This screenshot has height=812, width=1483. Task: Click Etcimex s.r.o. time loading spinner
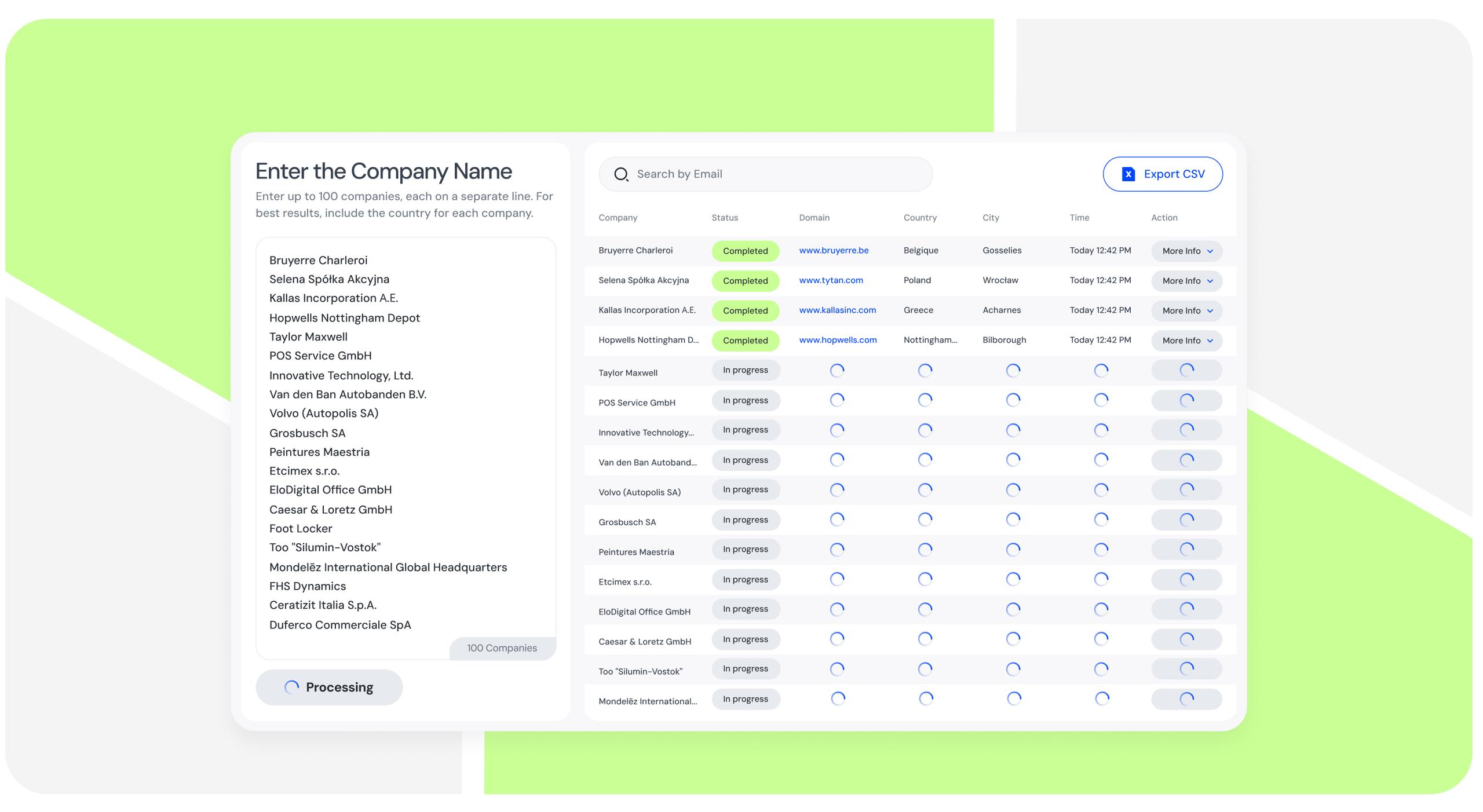click(1101, 579)
